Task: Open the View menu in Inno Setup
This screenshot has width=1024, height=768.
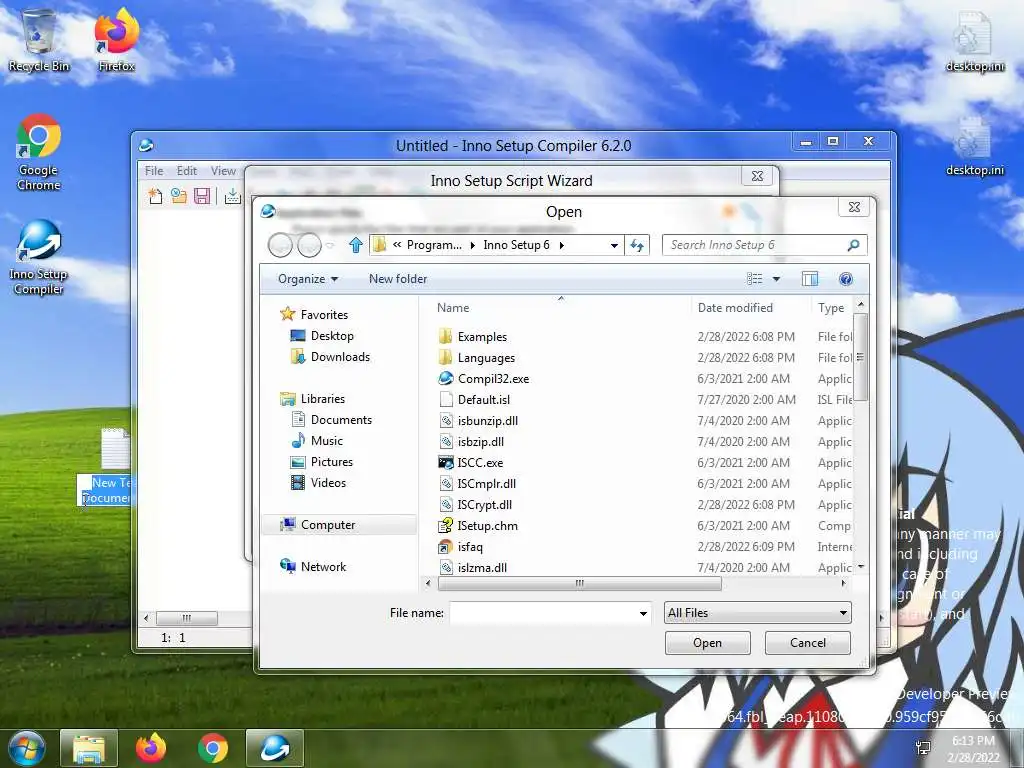Action: click(x=223, y=171)
